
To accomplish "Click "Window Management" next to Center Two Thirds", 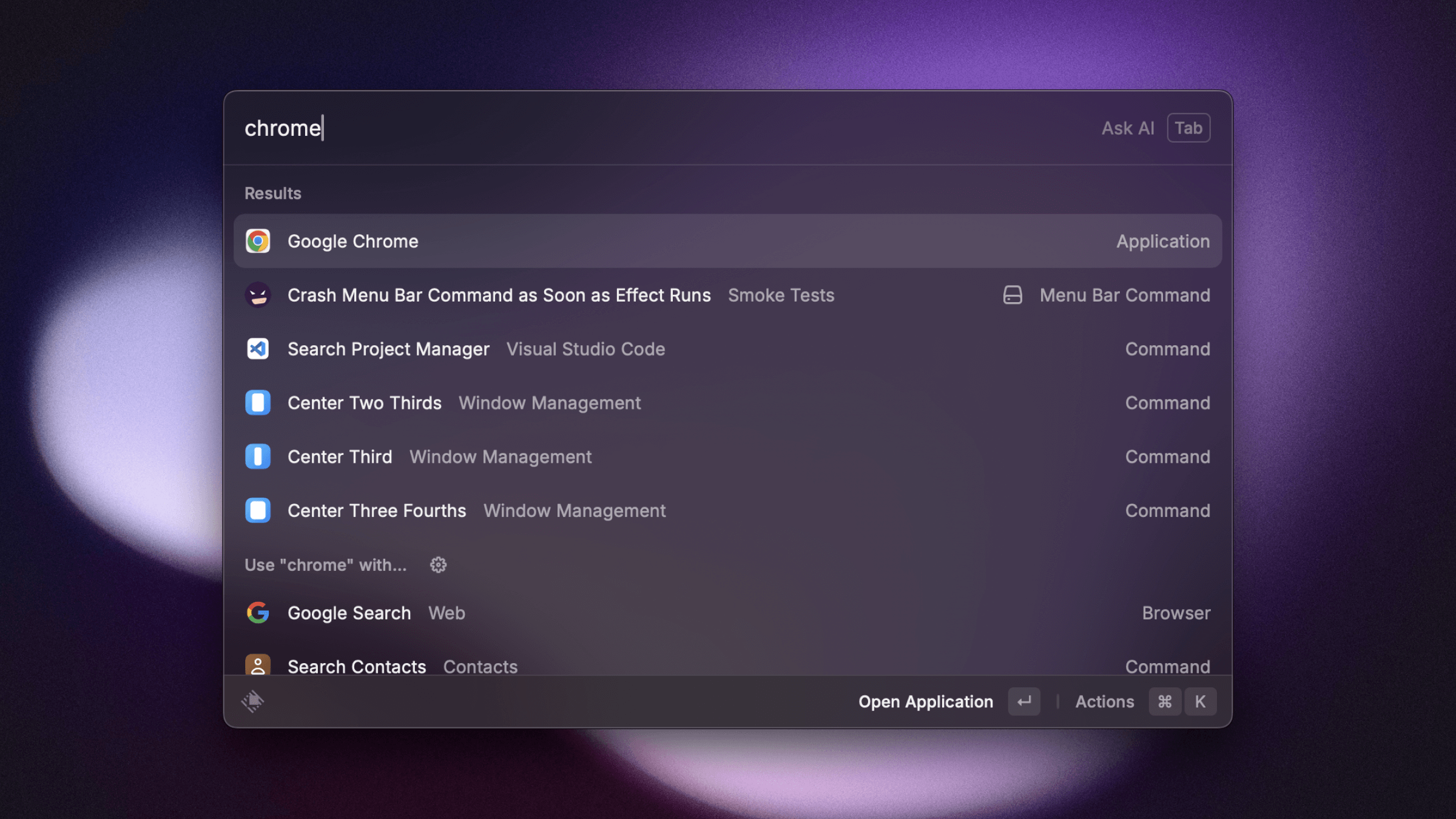I will pyautogui.click(x=550, y=403).
